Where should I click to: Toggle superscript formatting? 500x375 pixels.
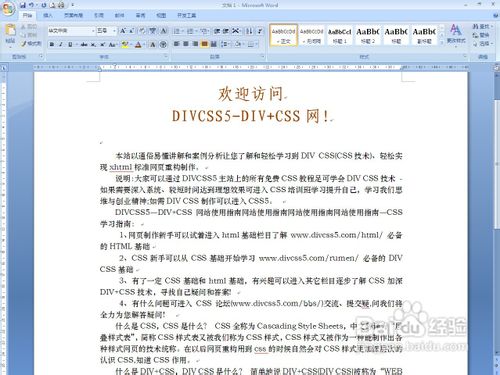102,44
